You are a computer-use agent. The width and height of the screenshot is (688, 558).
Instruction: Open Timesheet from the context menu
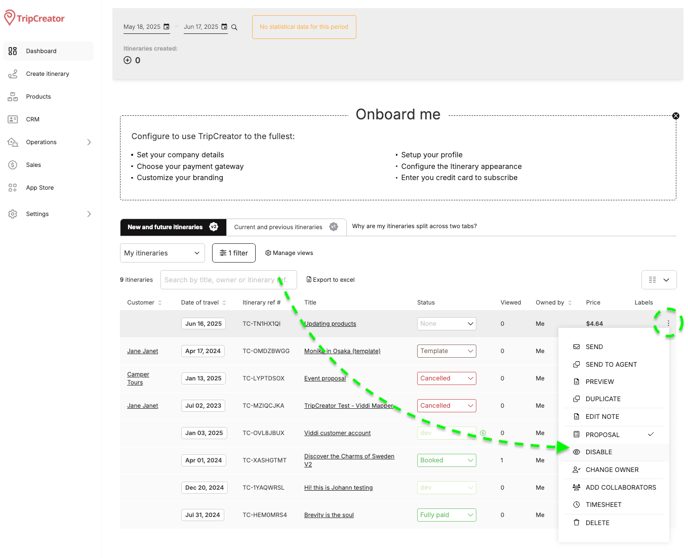[603, 505]
